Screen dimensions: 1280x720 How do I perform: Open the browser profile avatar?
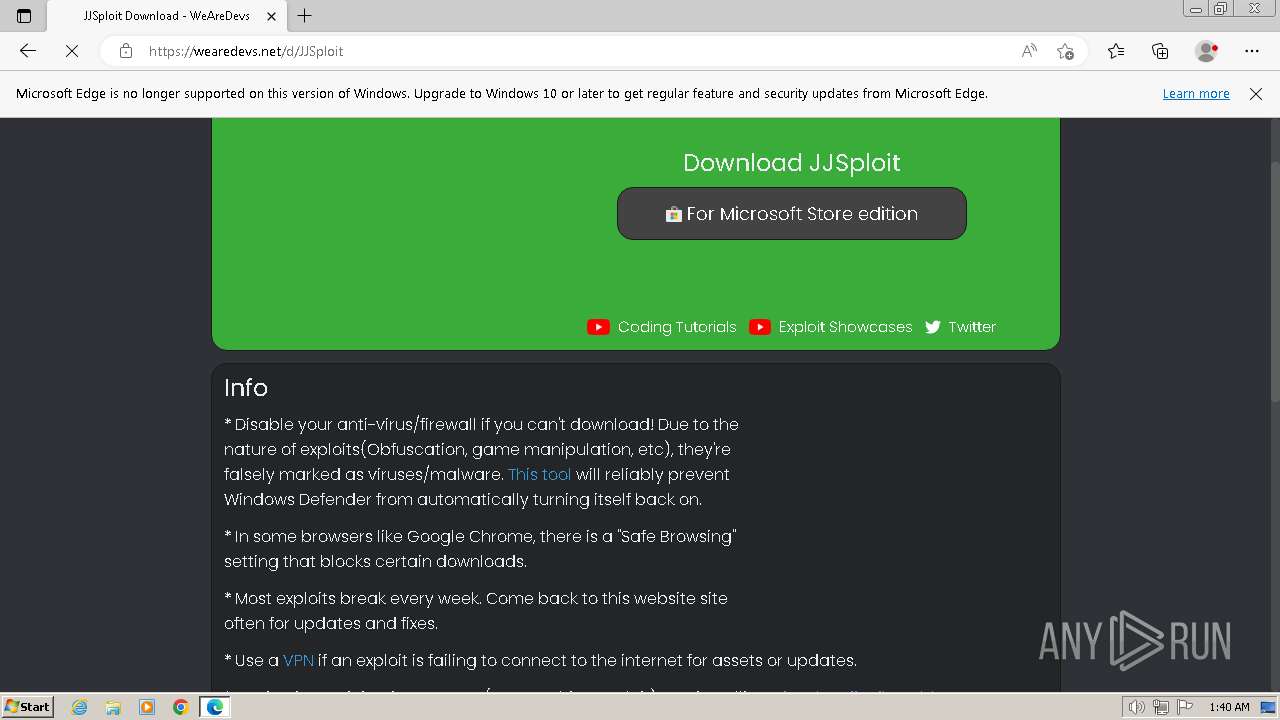[1207, 51]
